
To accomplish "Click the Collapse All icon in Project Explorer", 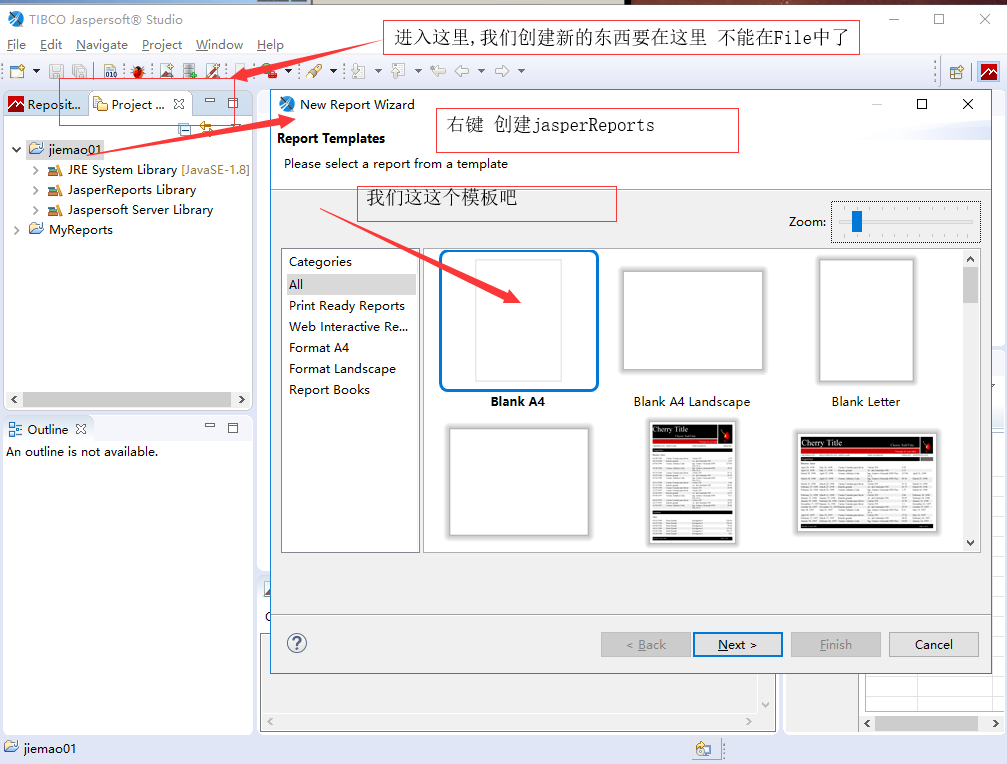I will coord(184,130).
